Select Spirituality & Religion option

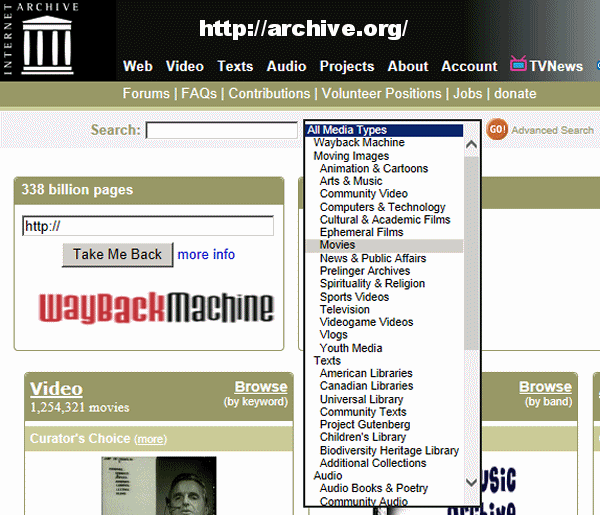click(x=385, y=284)
